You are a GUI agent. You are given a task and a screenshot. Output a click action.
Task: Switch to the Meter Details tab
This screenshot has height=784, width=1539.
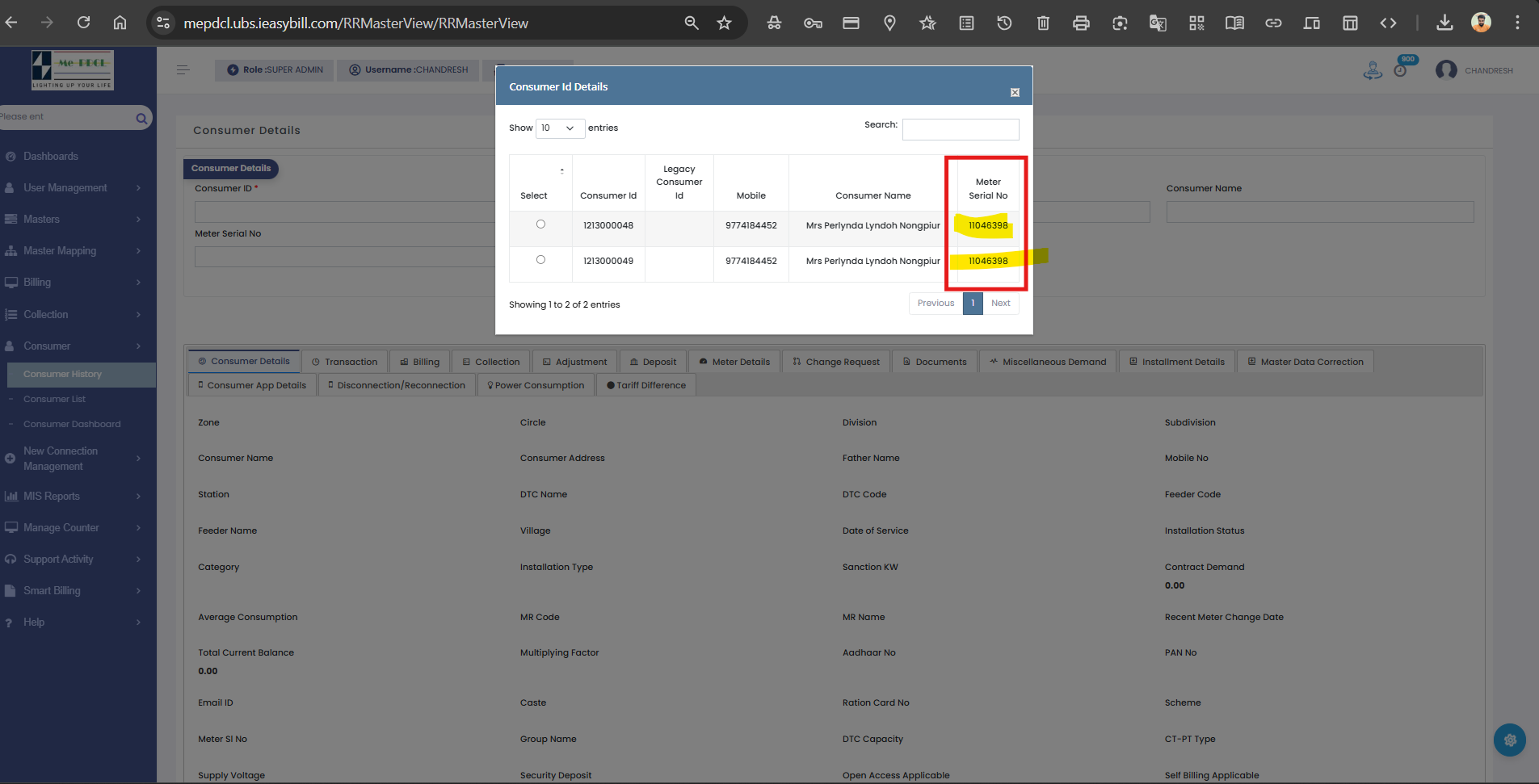pyautogui.click(x=734, y=362)
